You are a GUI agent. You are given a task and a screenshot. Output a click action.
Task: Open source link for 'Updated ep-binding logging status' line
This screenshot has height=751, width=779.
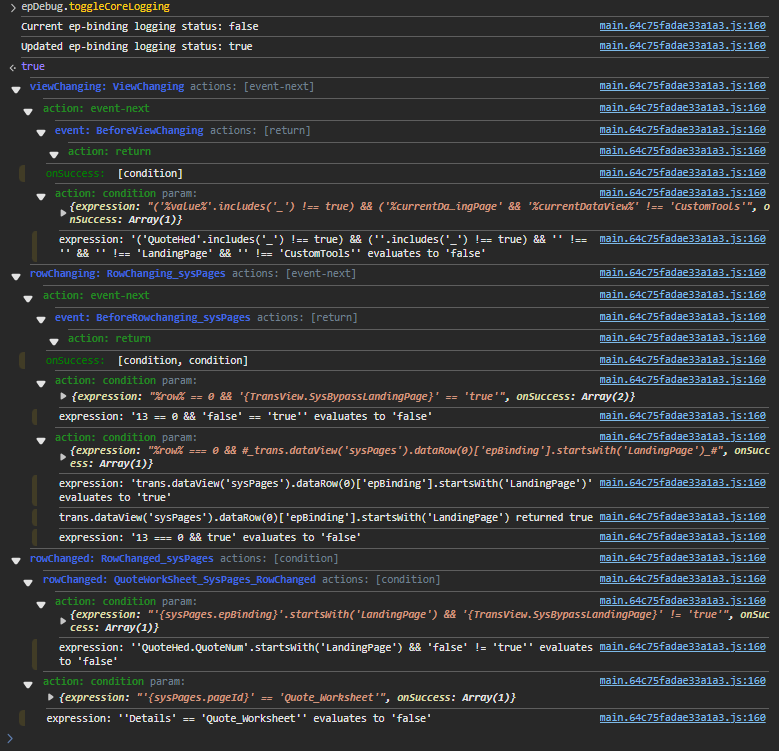682,46
